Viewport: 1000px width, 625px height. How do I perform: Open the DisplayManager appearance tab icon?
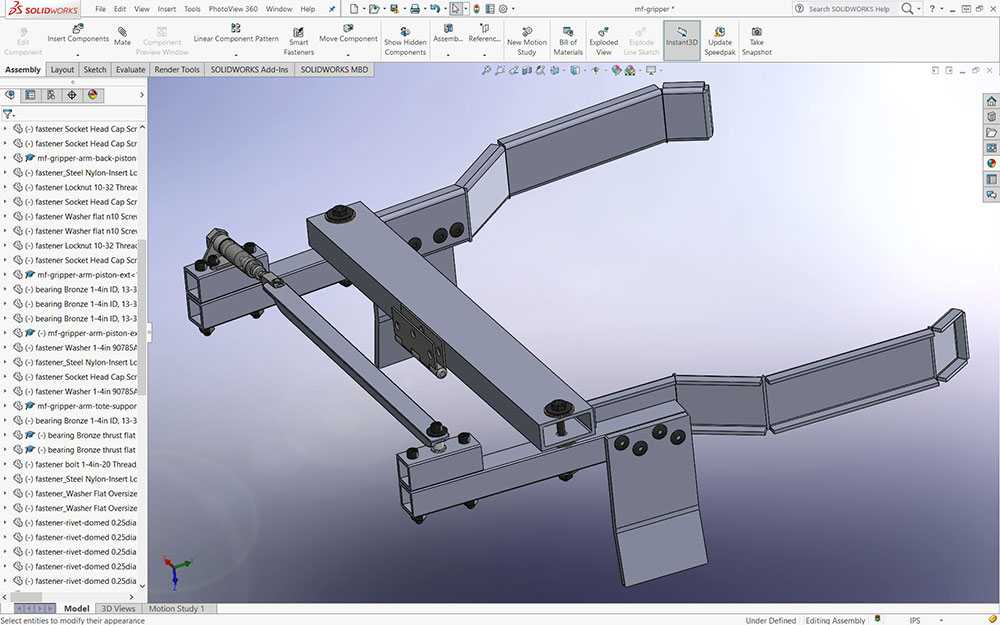point(92,95)
